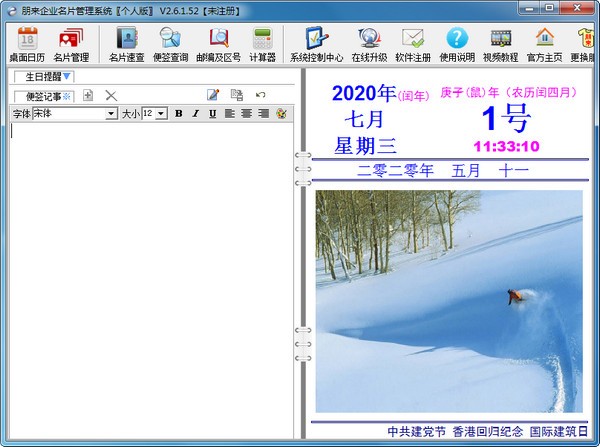Screen dimensions: 600x447
Task: Click the lunar date 二零二零年 五月 十一
Action: point(443,170)
